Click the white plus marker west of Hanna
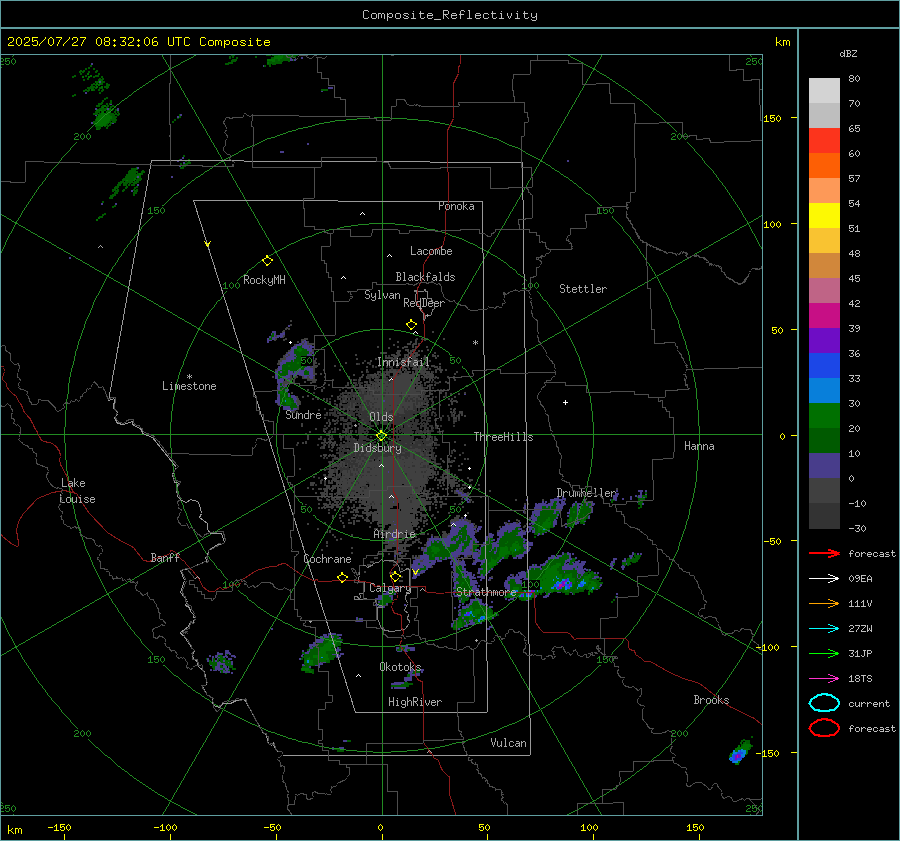Image resolution: width=900 pixels, height=841 pixels. 565,402
